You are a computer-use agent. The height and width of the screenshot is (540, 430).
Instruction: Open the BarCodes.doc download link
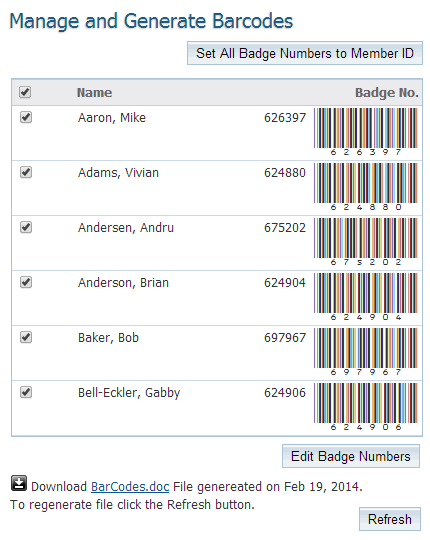pos(130,487)
